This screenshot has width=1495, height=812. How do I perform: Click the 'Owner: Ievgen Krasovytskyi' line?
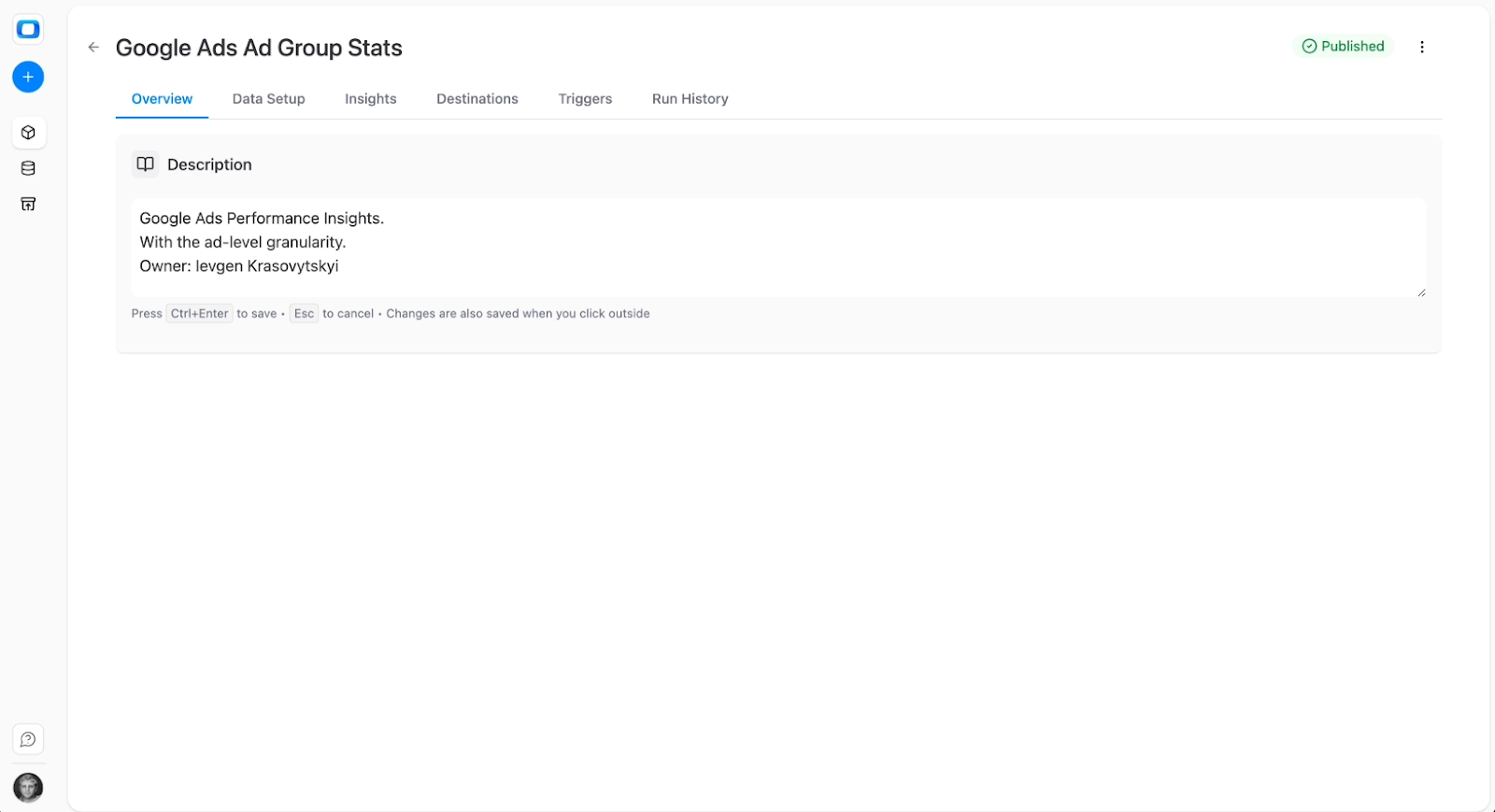pyautogui.click(x=239, y=266)
